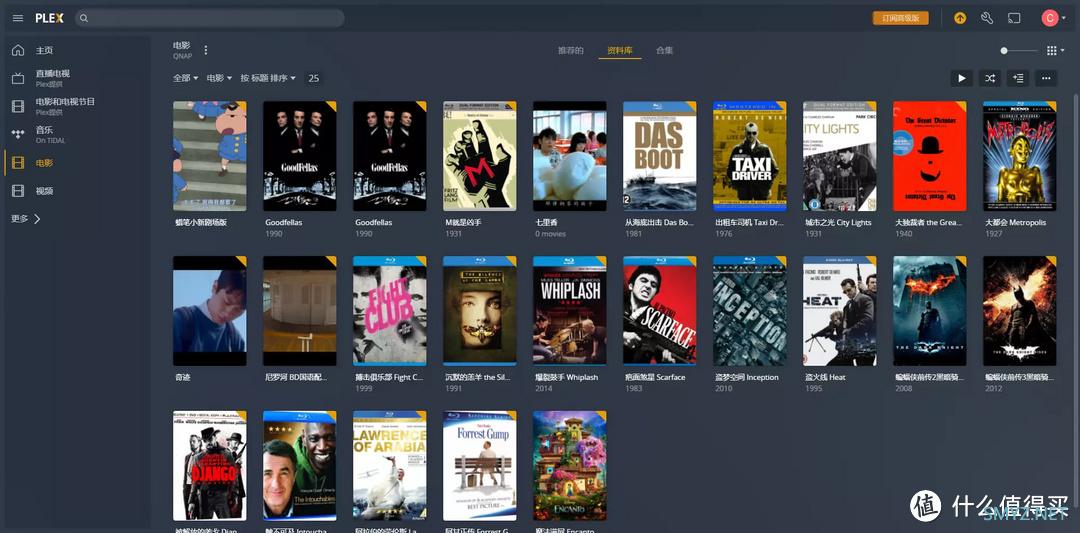Open the Silence of the Lambs poster
The image size is (1080, 533).
coord(479,311)
